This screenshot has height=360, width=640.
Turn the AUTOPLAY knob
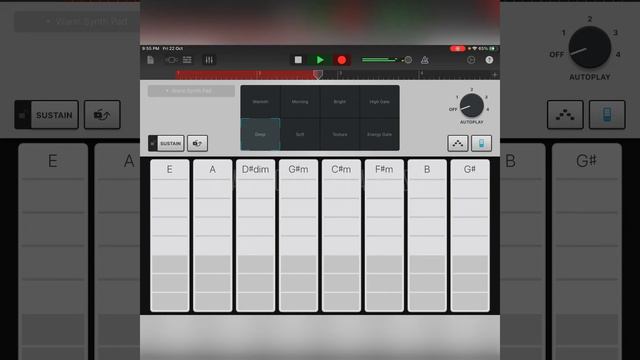(471, 105)
